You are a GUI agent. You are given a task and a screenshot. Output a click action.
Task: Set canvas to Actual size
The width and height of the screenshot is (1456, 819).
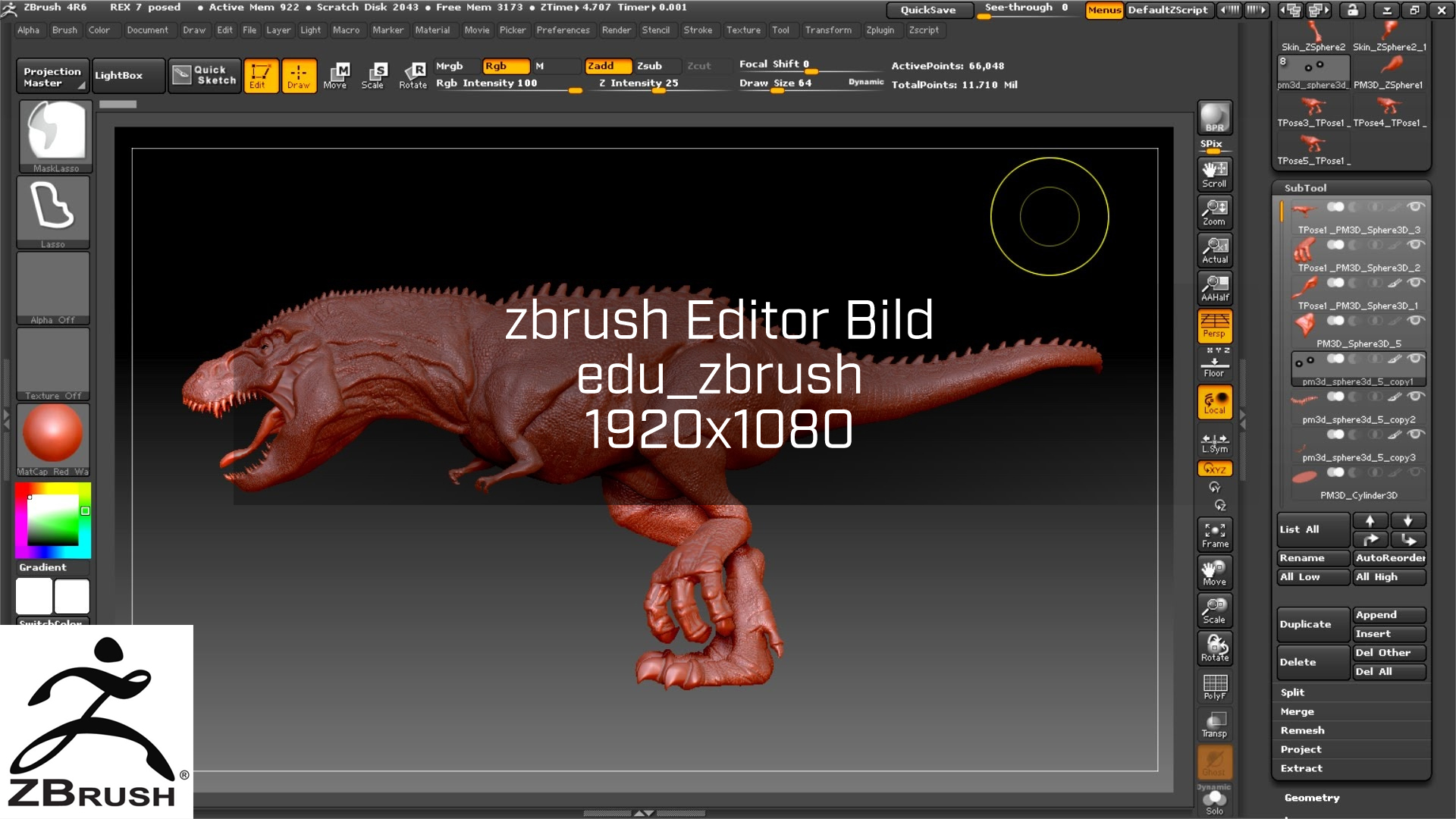[1214, 250]
